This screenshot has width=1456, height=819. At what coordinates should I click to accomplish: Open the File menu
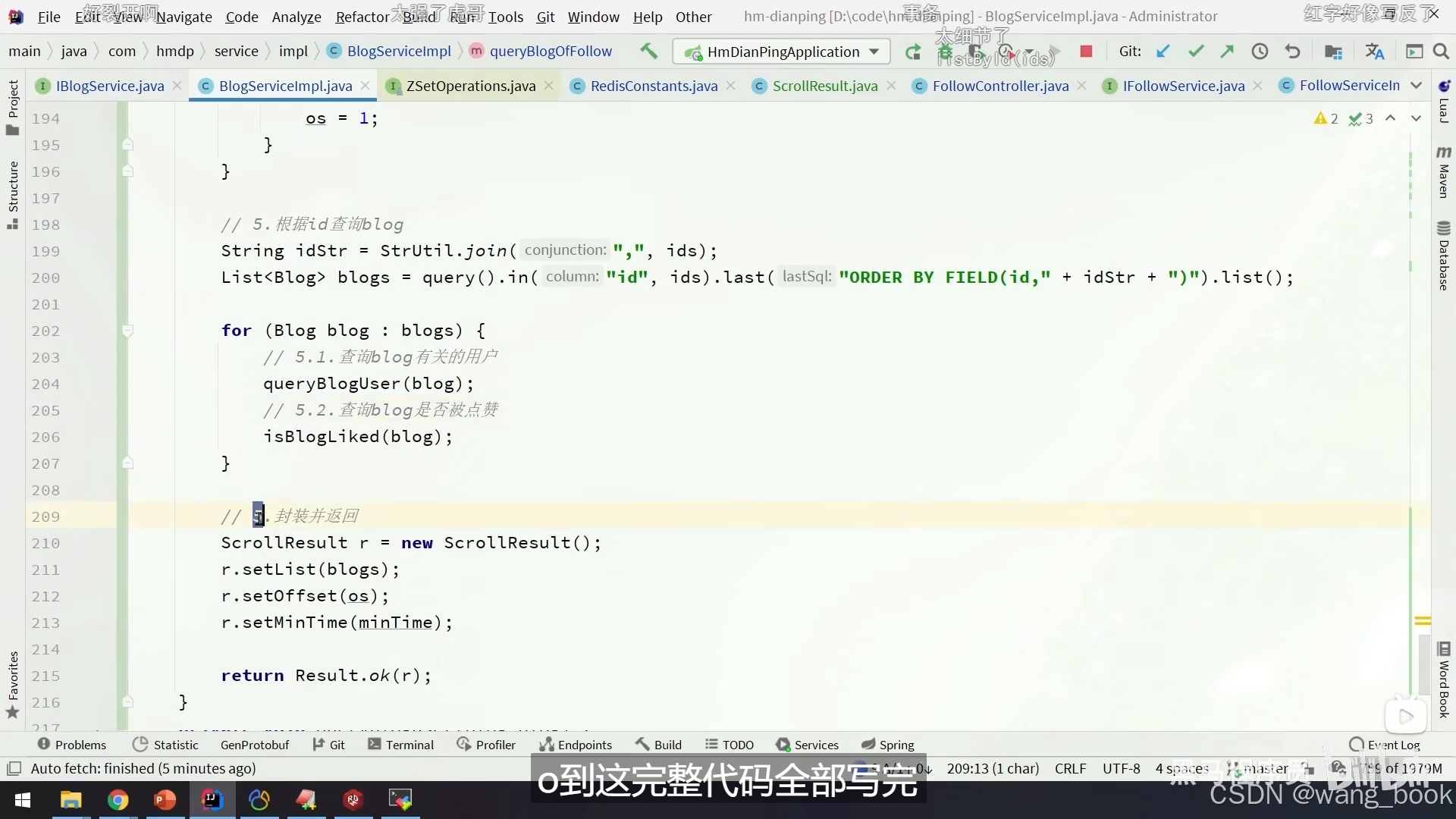49,17
